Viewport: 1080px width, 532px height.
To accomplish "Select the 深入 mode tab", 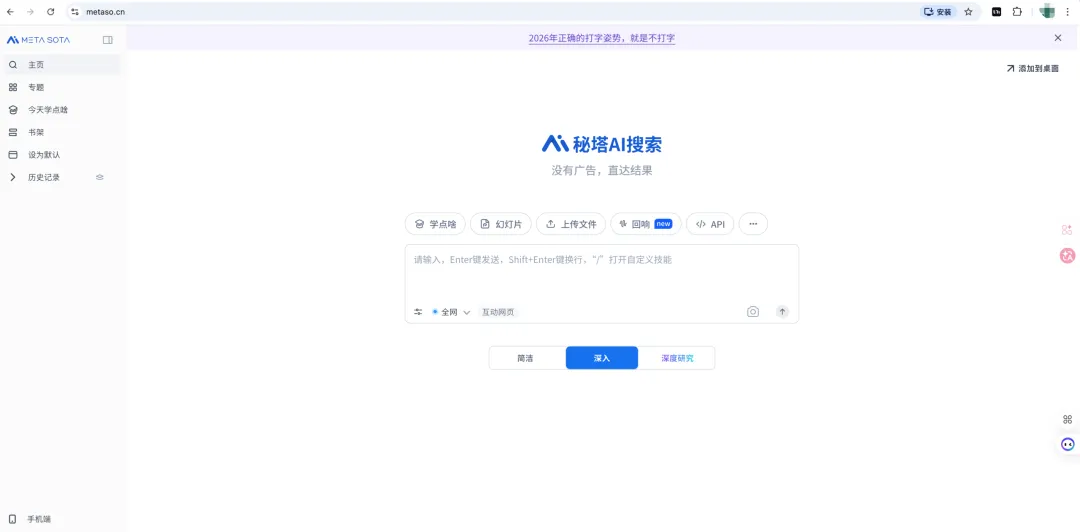I will 602,358.
